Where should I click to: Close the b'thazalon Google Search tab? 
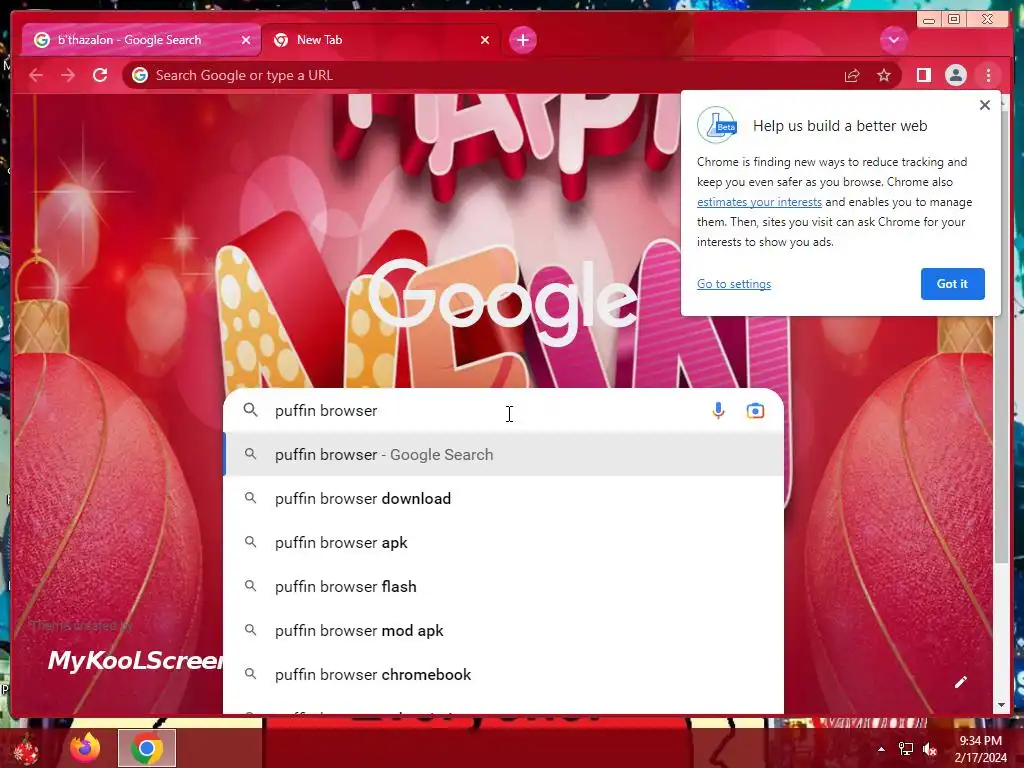(x=246, y=40)
